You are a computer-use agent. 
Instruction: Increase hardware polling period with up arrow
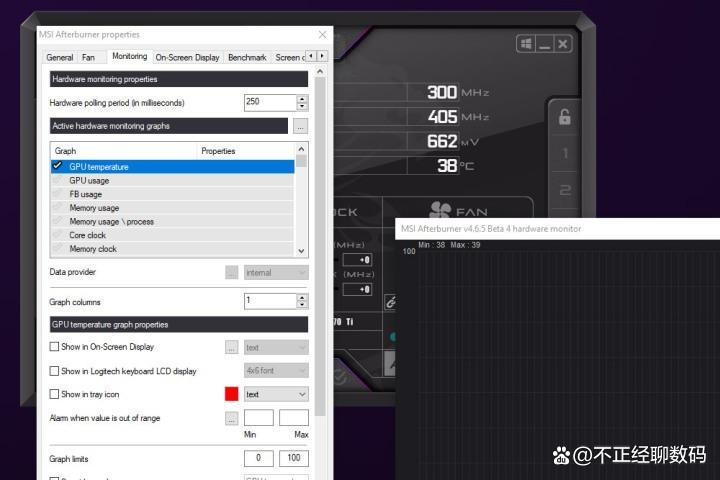(302, 98)
